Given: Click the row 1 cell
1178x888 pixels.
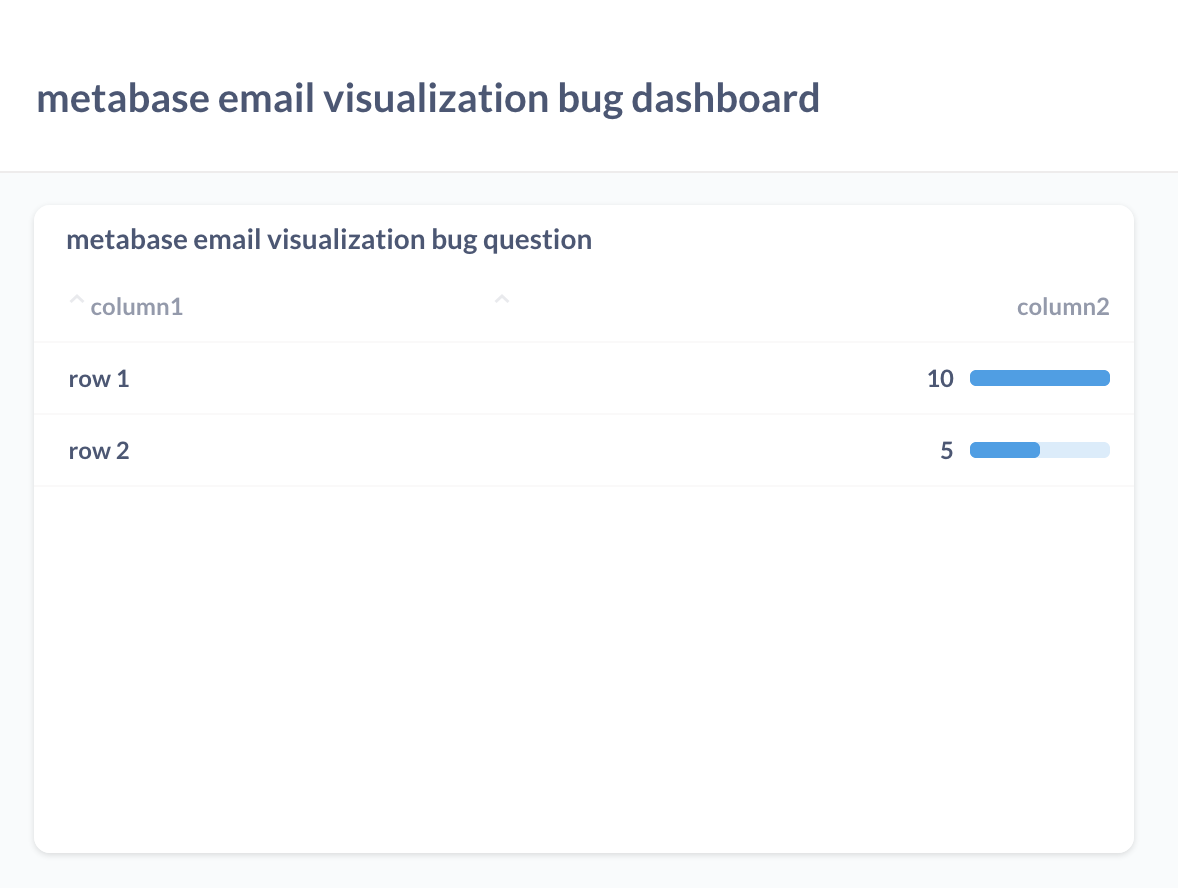Looking at the screenshot, I should [98, 378].
